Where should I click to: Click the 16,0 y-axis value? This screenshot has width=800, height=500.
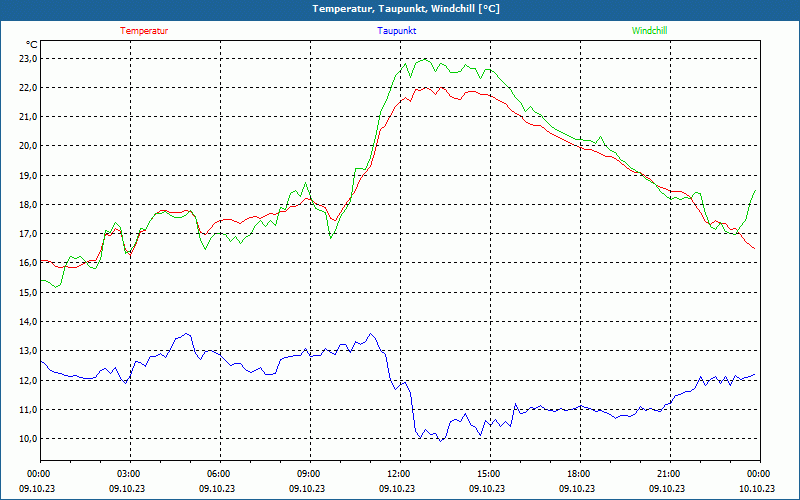(29, 263)
